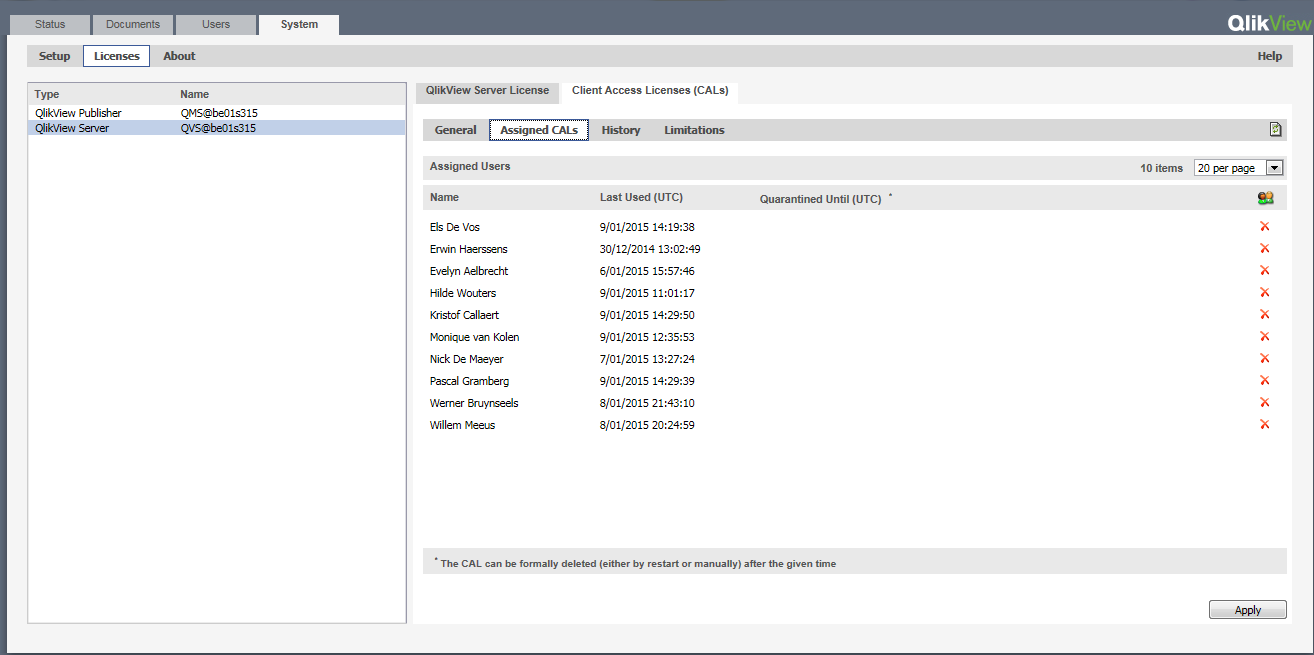Select user Evelyn Aelbrecht
Image resolution: width=1314 pixels, height=655 pixels.
(x=469, y=271)
